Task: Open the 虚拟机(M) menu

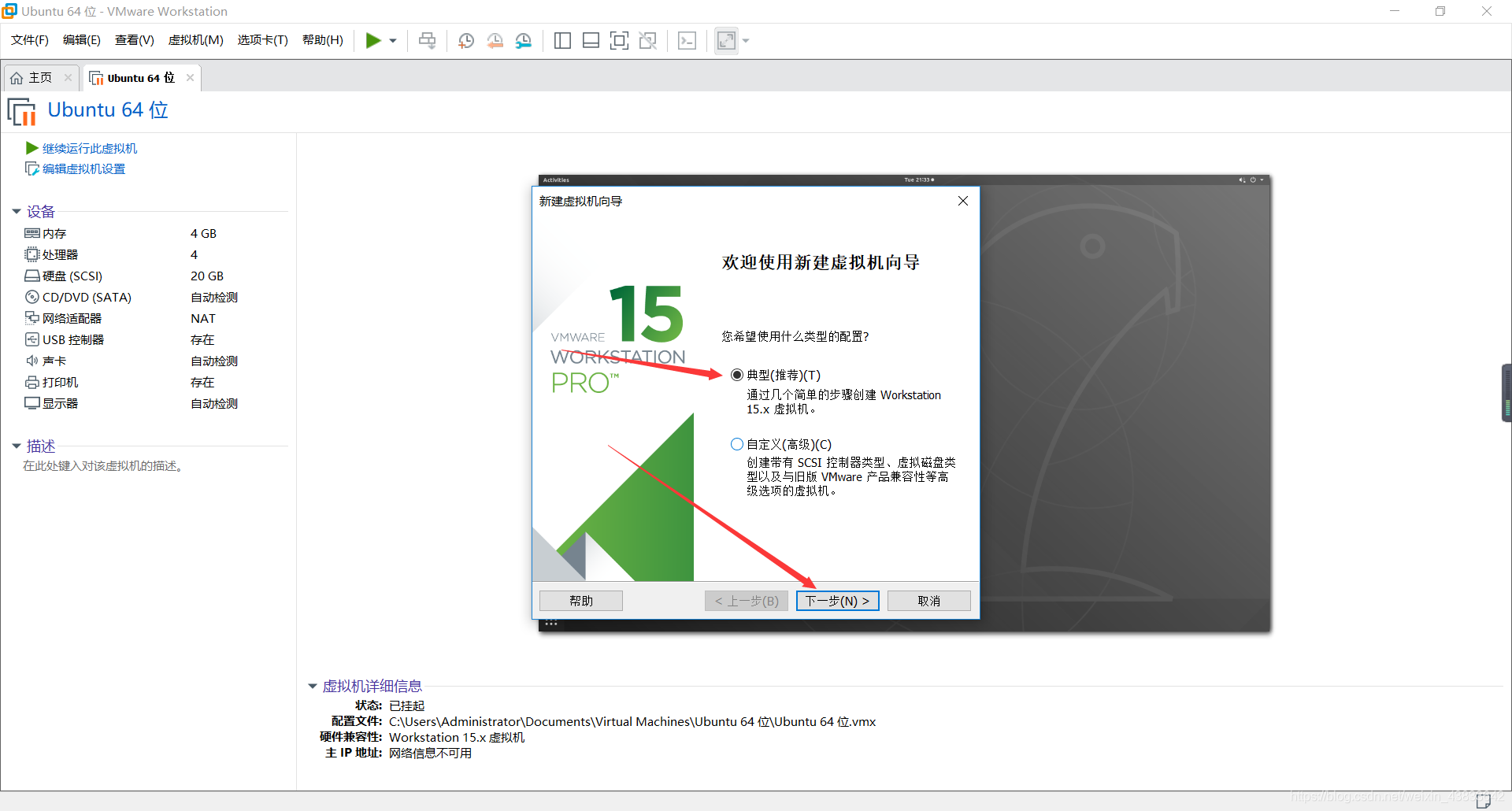Action: [x=196, y=40]
